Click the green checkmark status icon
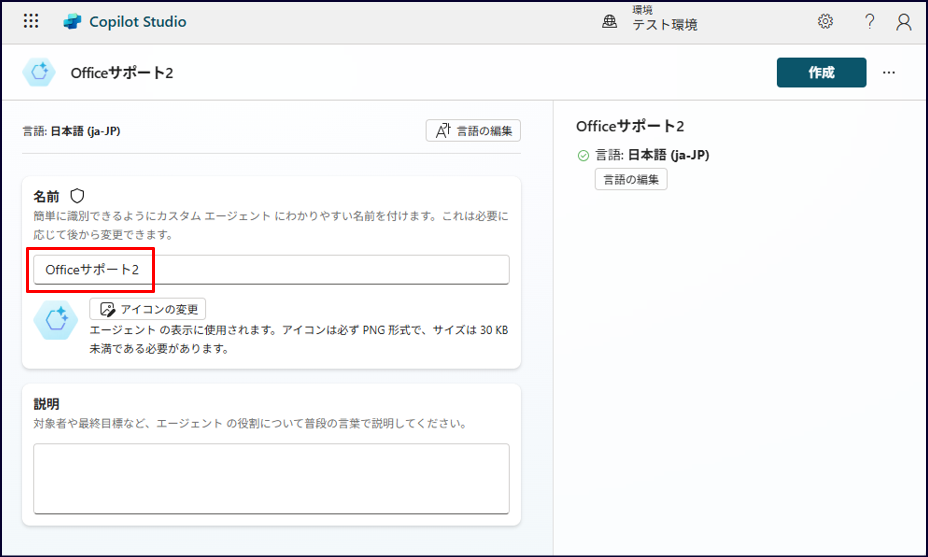This screenshot has width=928, height=557. click(583, 156)
